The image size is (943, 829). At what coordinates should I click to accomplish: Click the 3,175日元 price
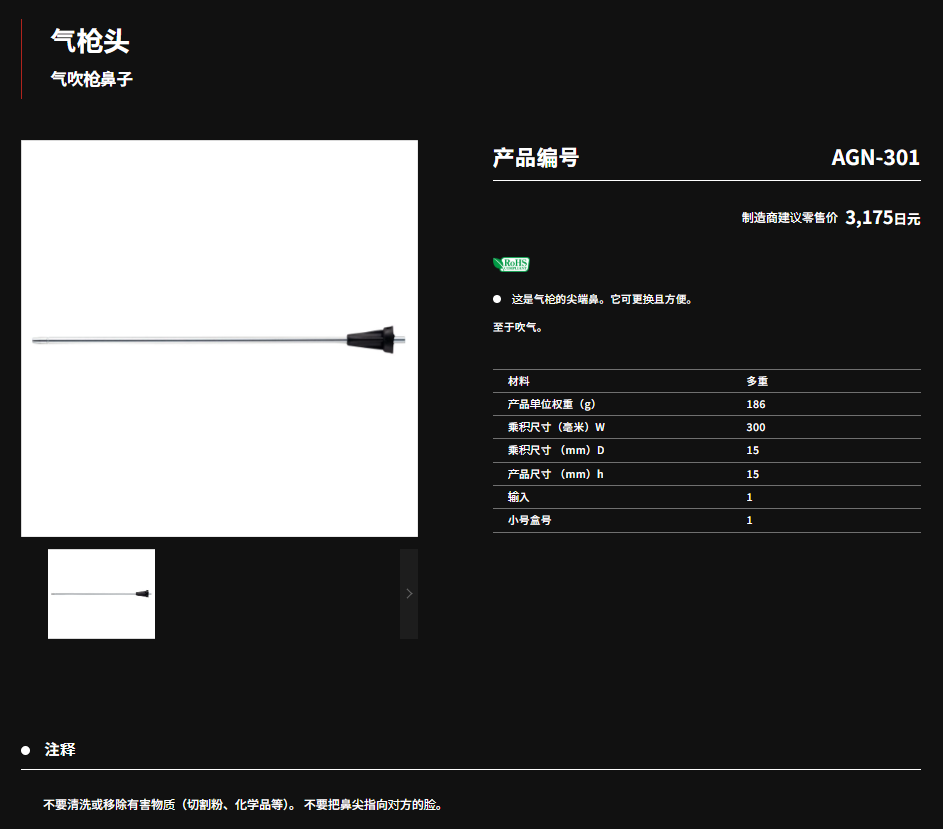click(x=882, y=218)
